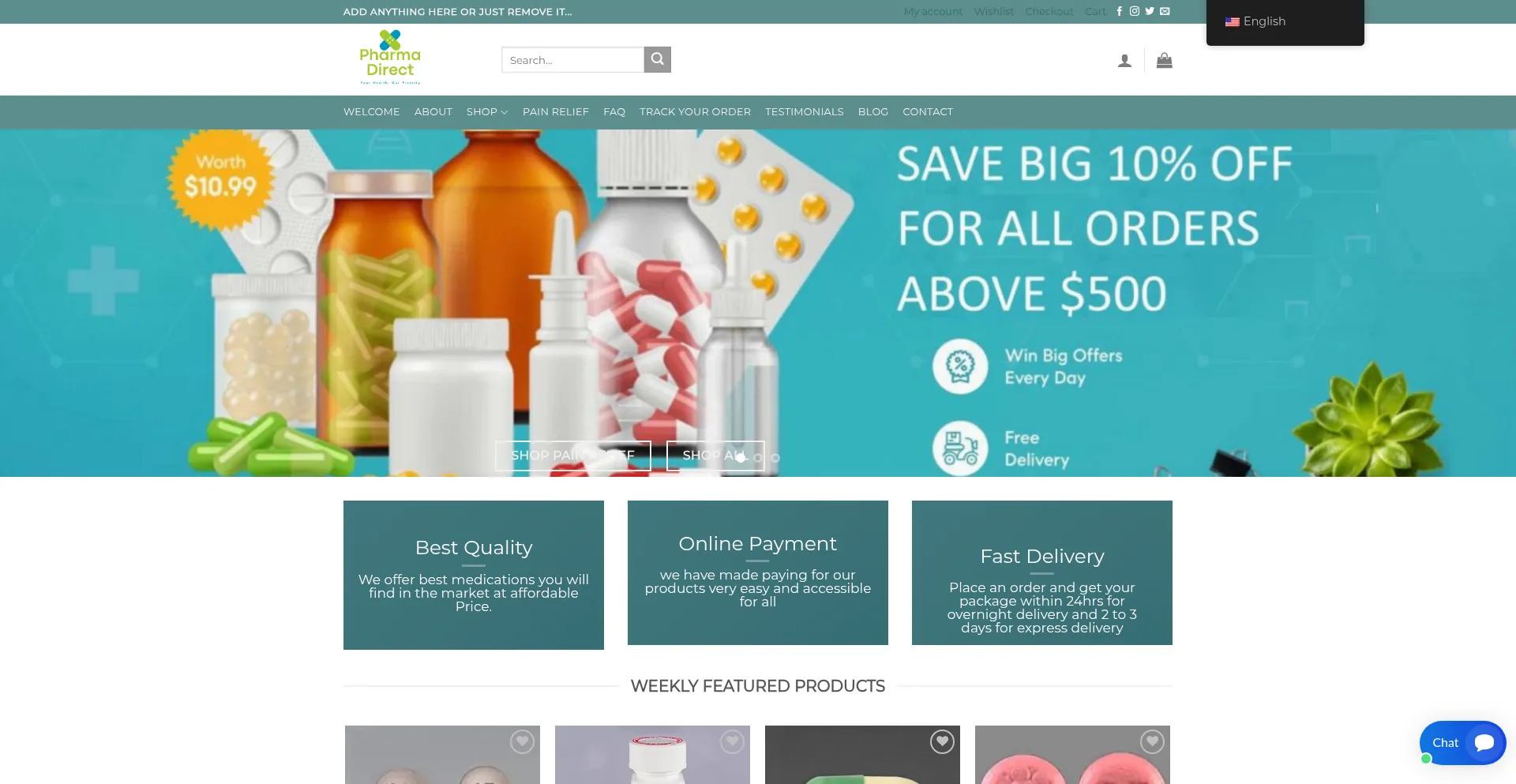Toggle wishlist heart on fourth product
Screen dimensions: 1516x784
[x=1152, y=742]
